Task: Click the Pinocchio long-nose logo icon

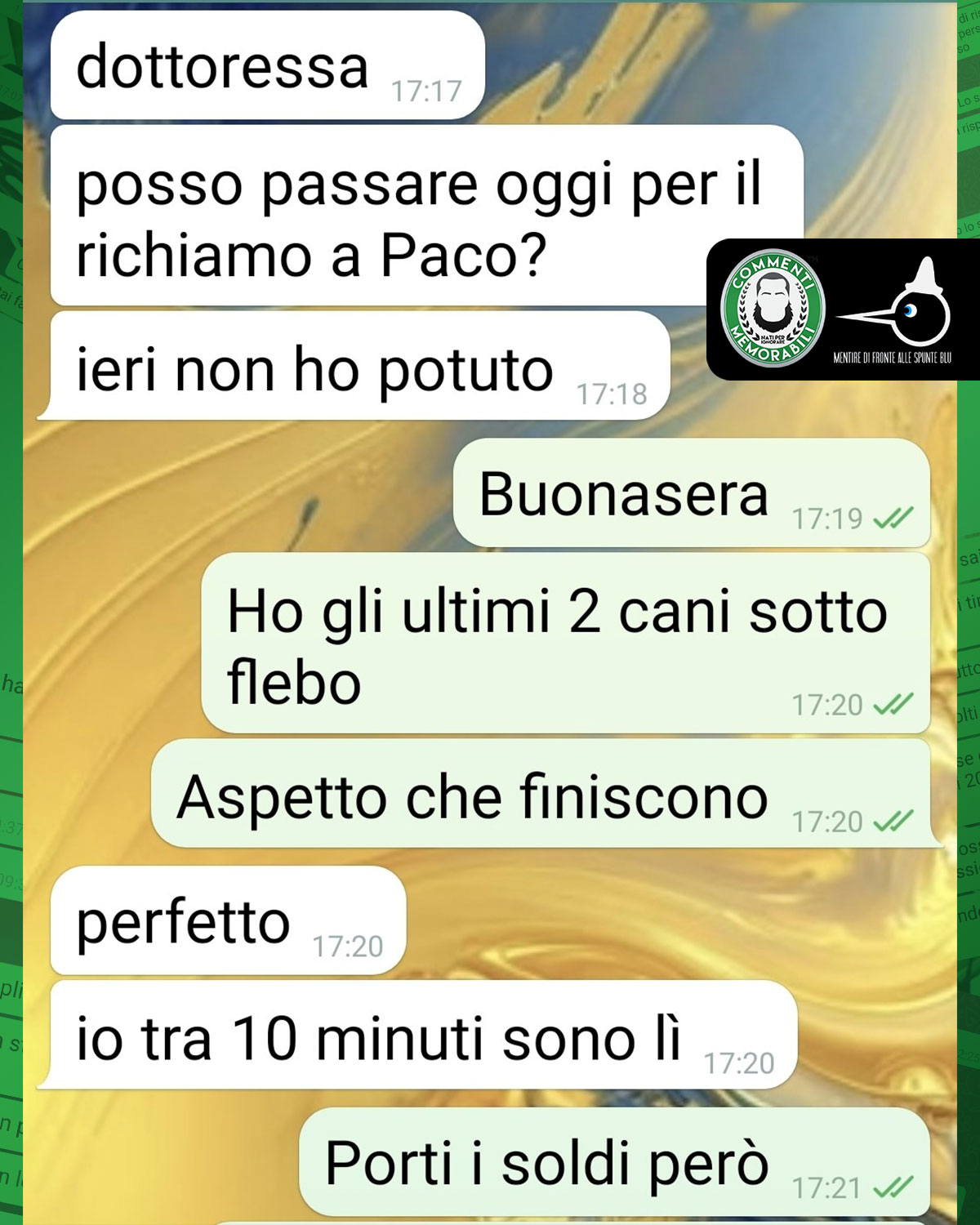Action: (894, 304)
